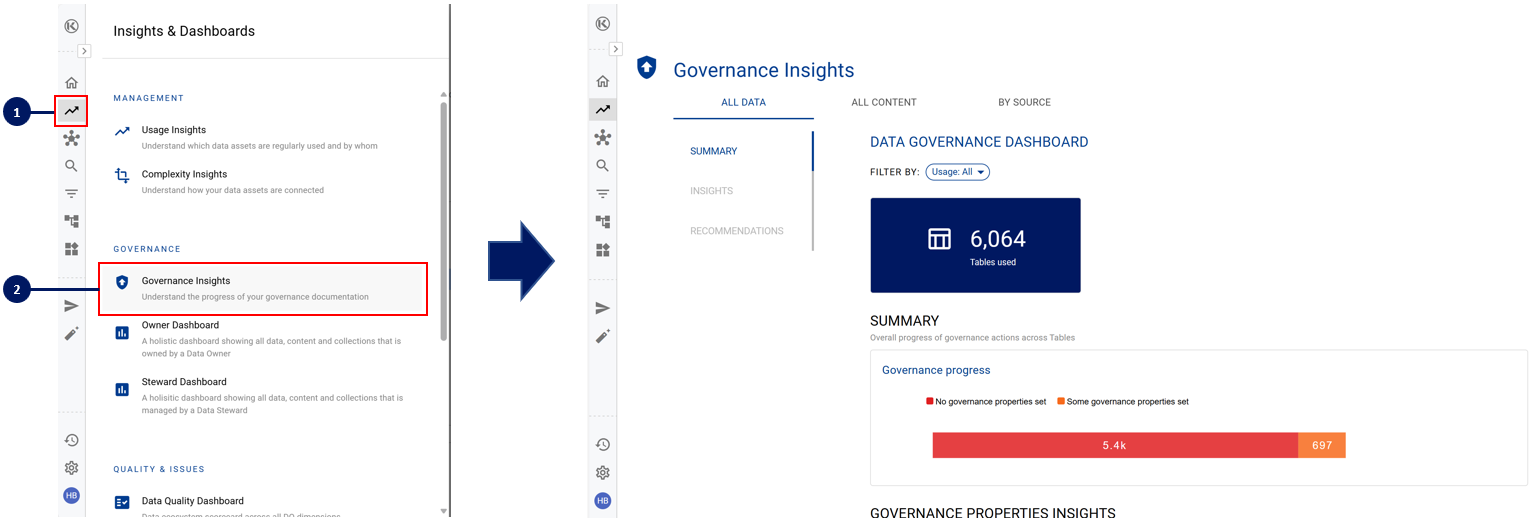
Task: Click history clock icon in Insights & Dashboards sidebar
Action: pos(71,440)
